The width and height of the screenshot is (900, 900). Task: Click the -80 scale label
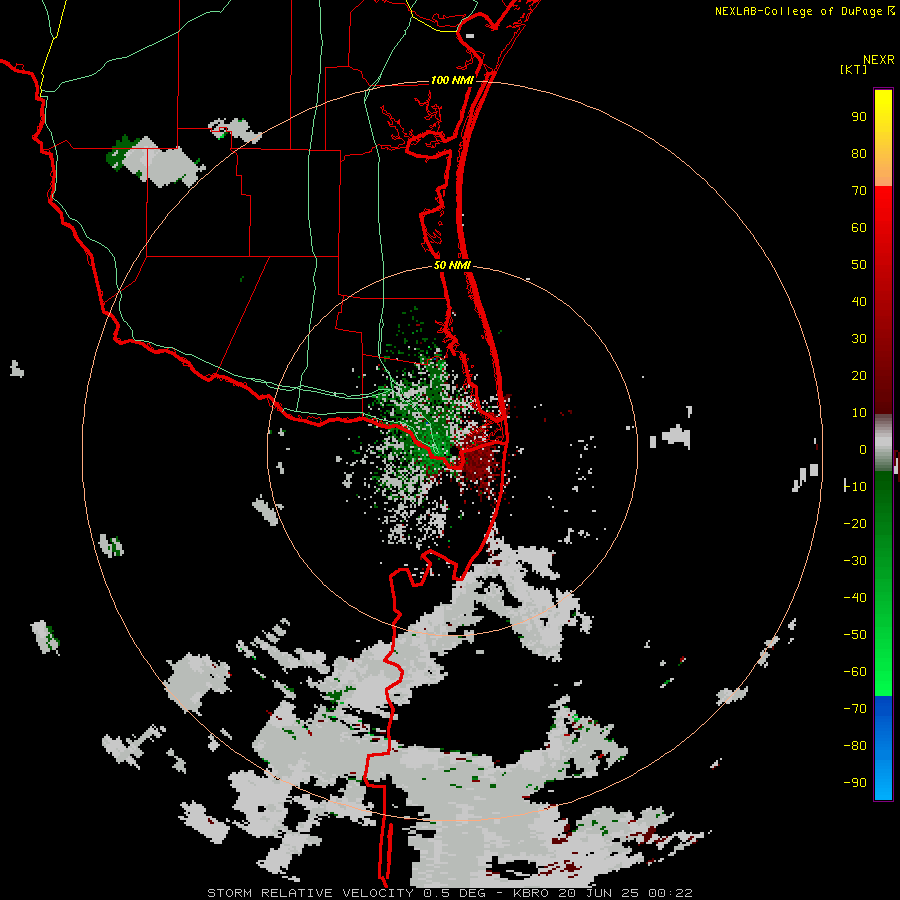[x=855, y=746]
